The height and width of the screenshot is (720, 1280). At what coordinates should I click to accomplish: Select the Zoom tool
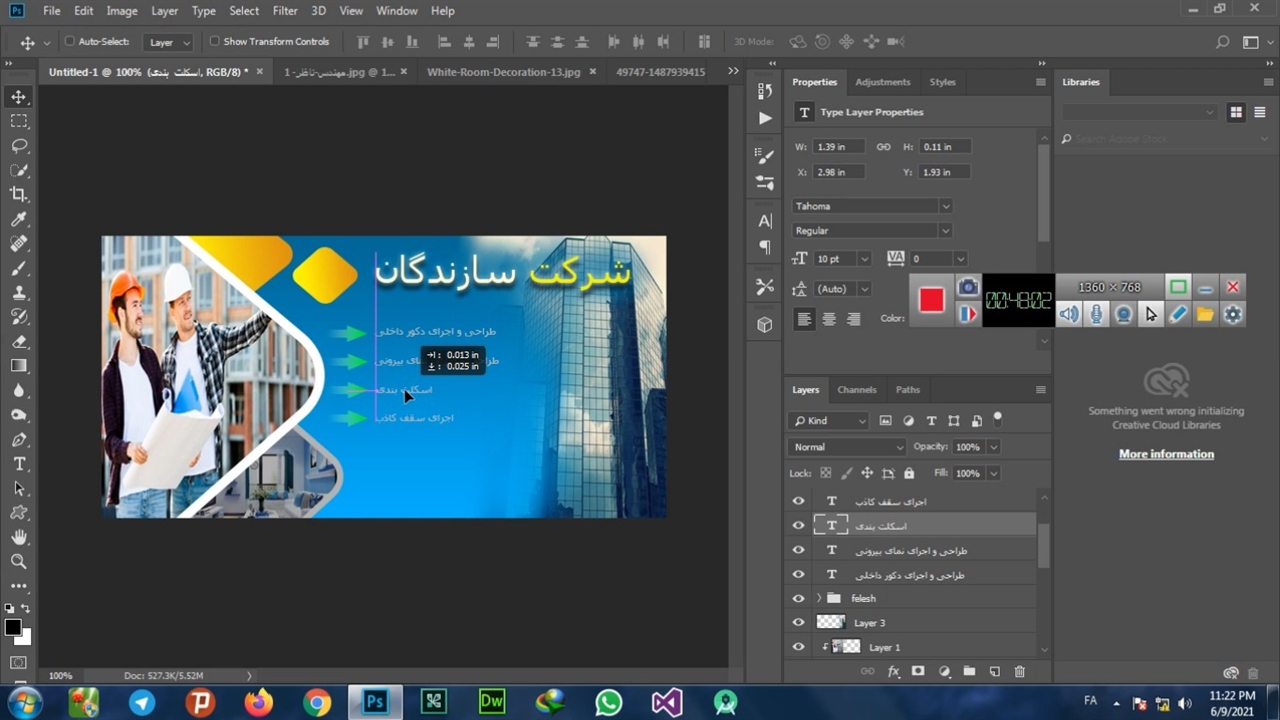19,562
